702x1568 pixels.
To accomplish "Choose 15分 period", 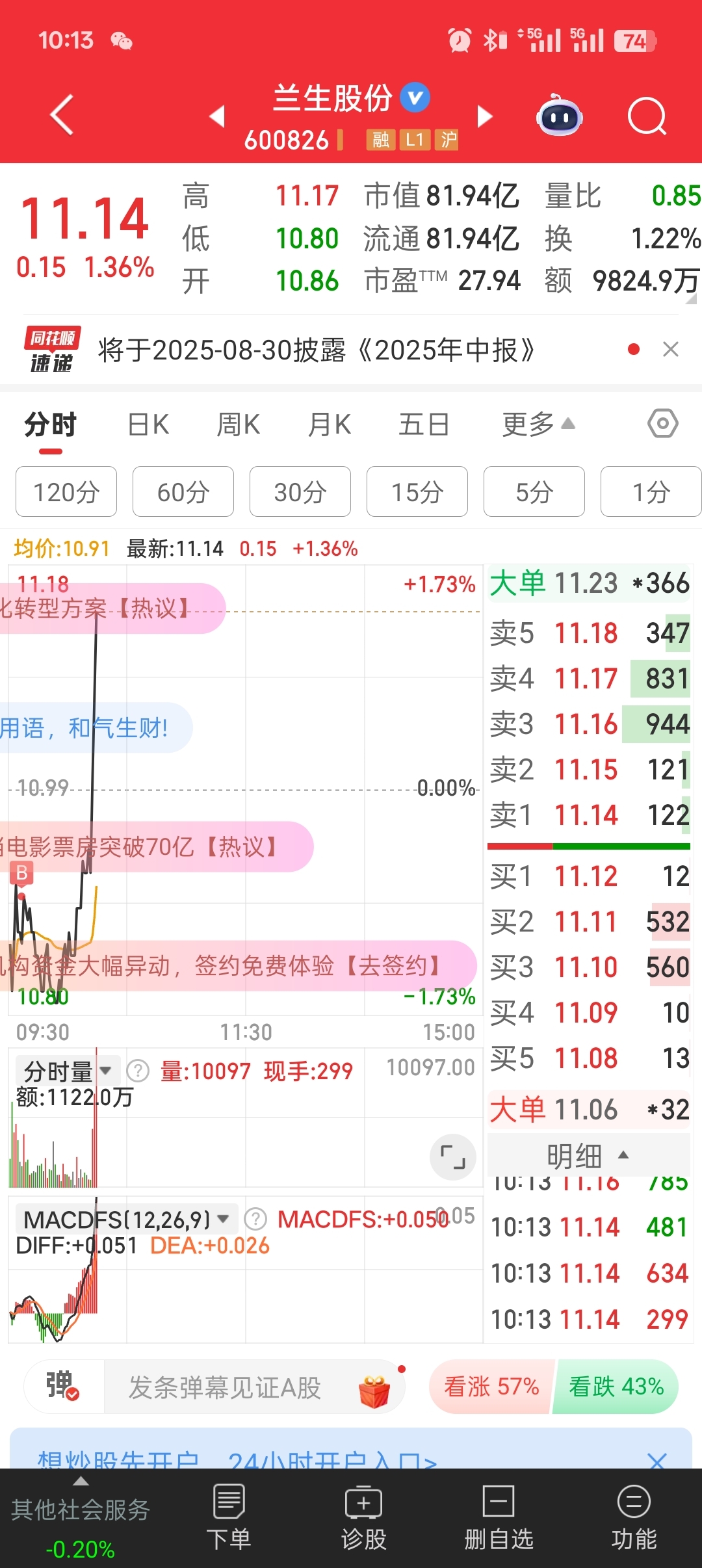I will pos(417,491).
